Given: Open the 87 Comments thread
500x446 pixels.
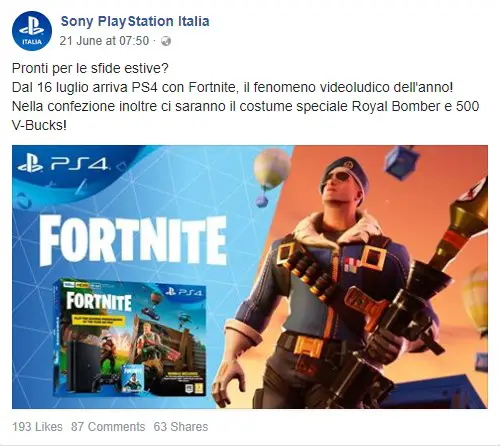Looking at the screenshot, I should coord(108,427).
